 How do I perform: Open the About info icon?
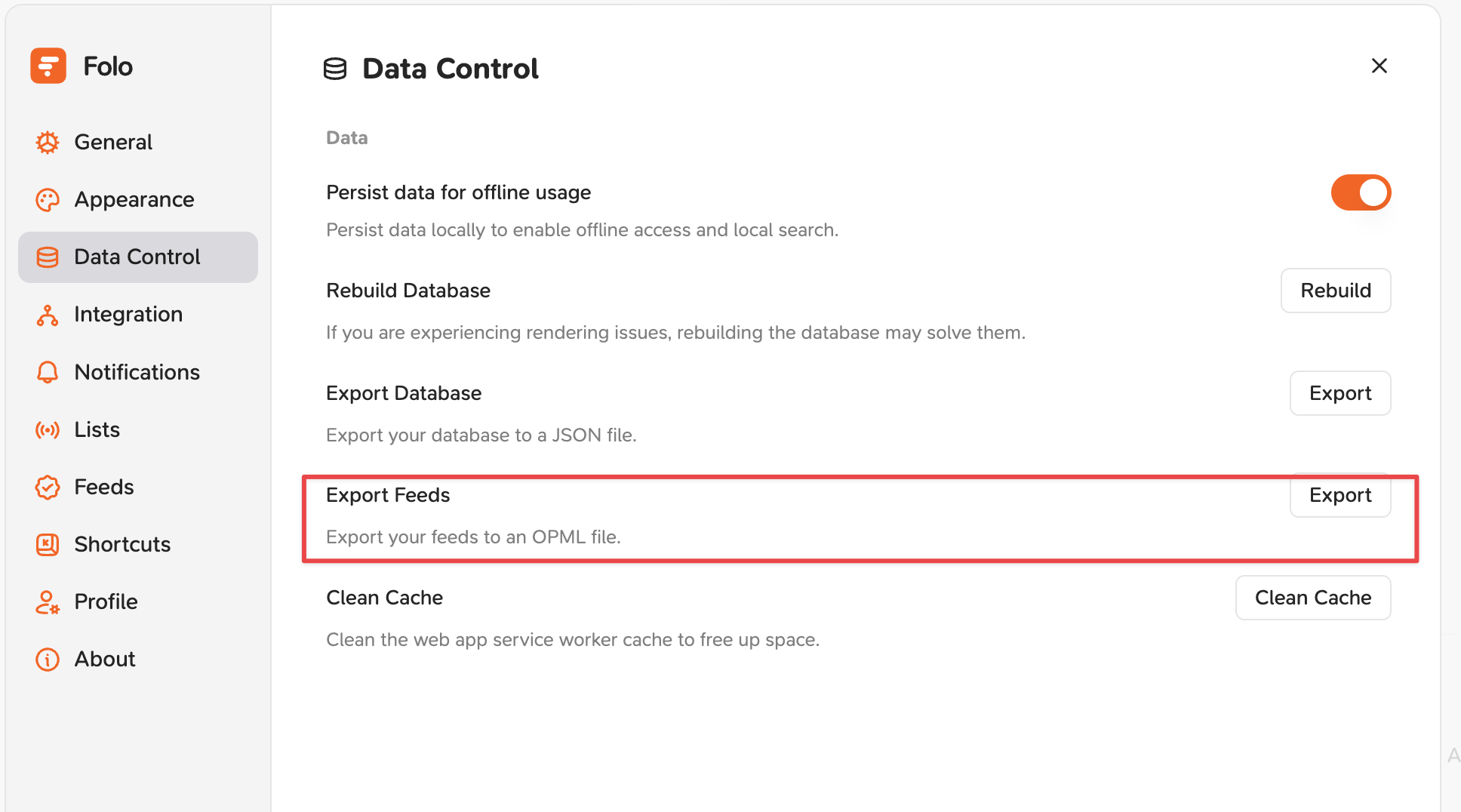click(x=48, y=660)
